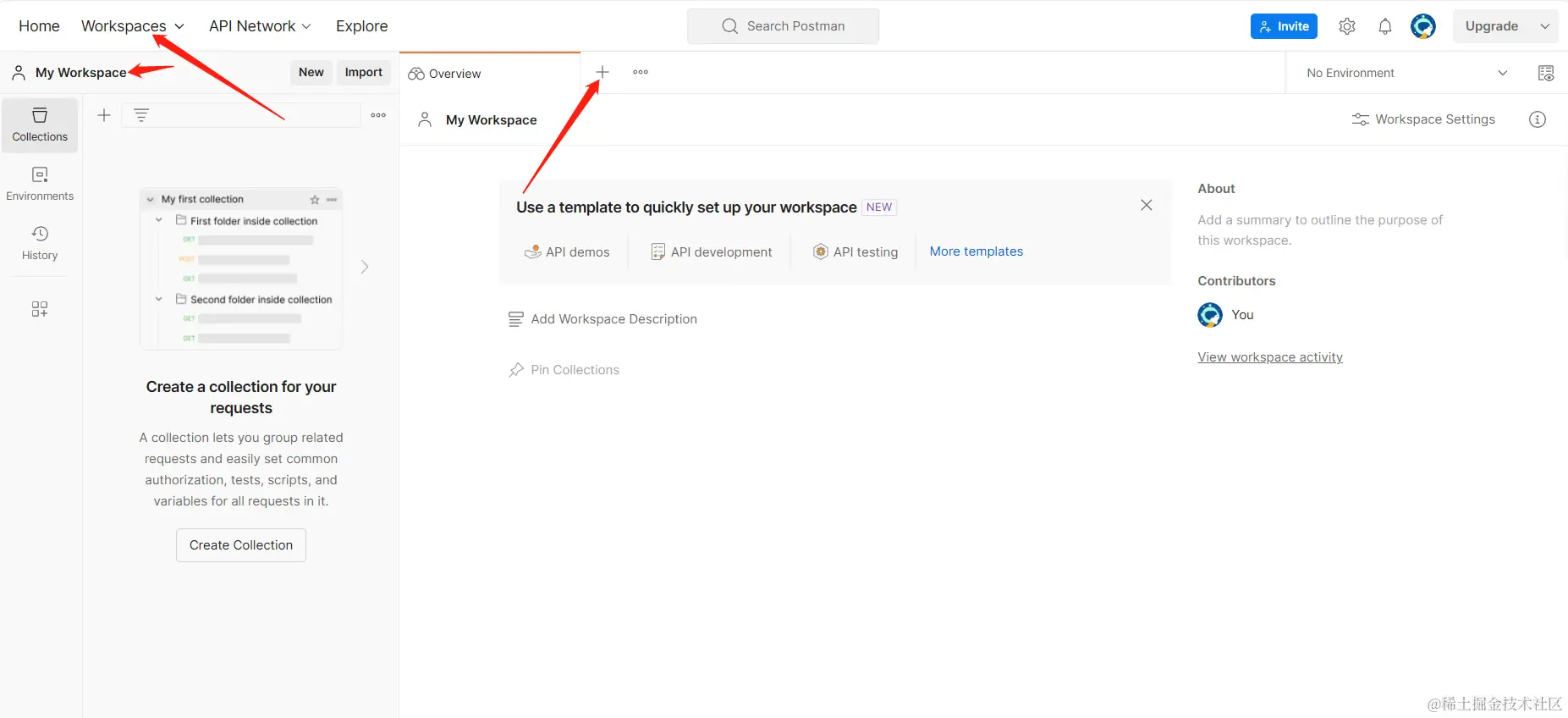
Task: Open the Explore page
Action: tap(362, 26)
